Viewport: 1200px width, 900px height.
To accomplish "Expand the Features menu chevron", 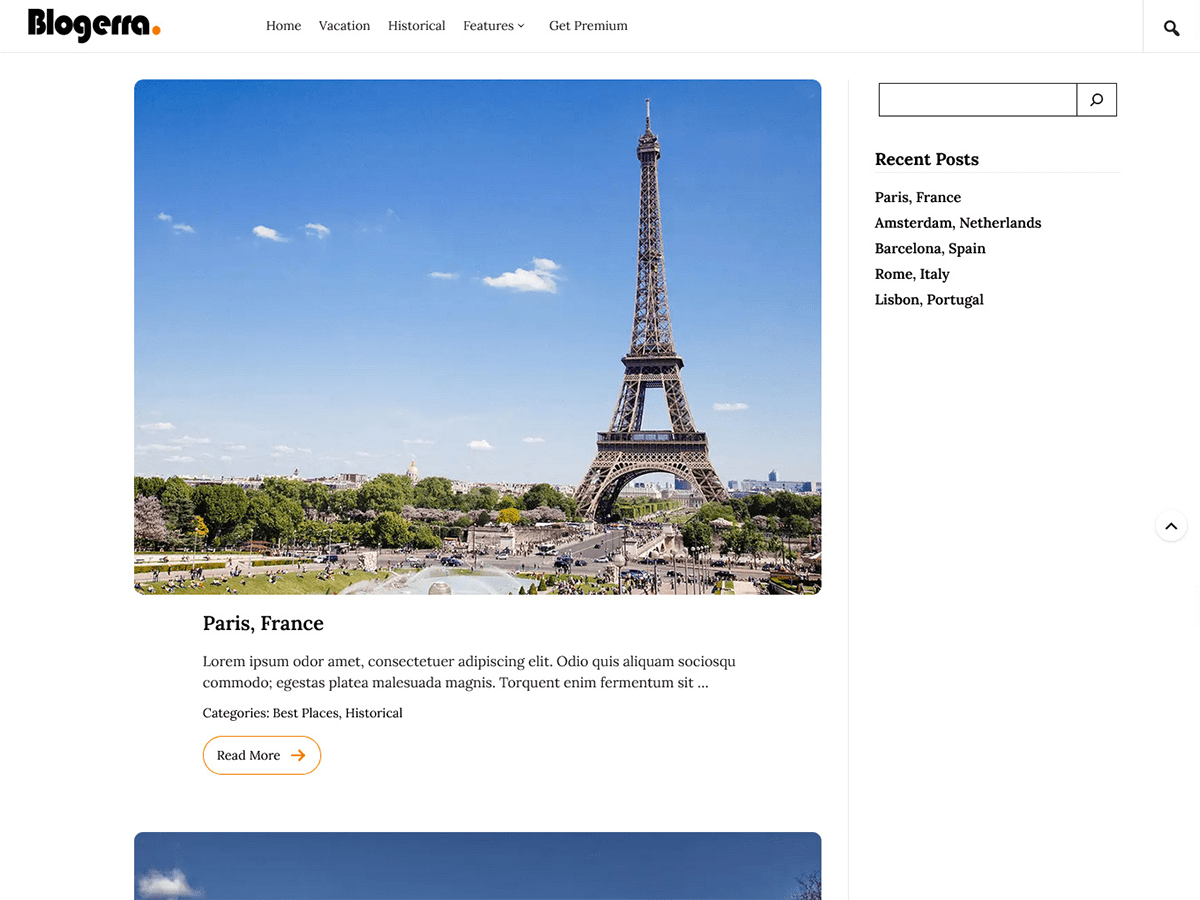I will click(521, 26).
